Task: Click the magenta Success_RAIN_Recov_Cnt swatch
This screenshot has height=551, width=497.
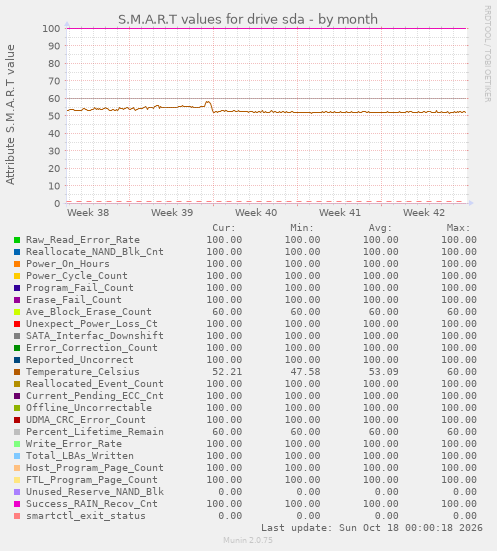Action: point(17,504)
